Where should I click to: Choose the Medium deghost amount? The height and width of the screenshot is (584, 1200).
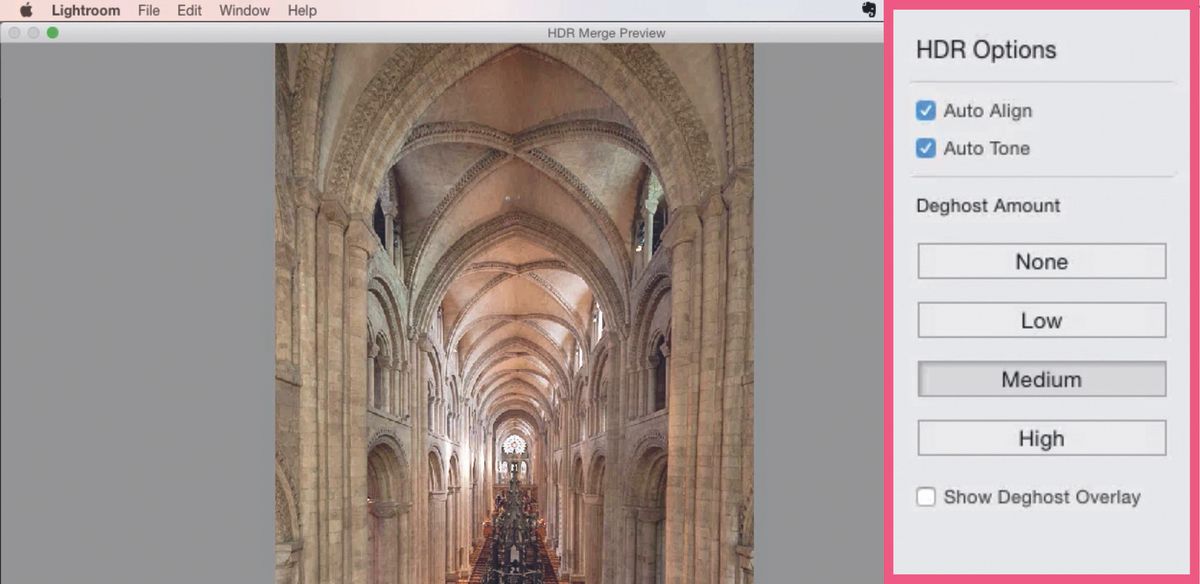tap(1041, 379)
